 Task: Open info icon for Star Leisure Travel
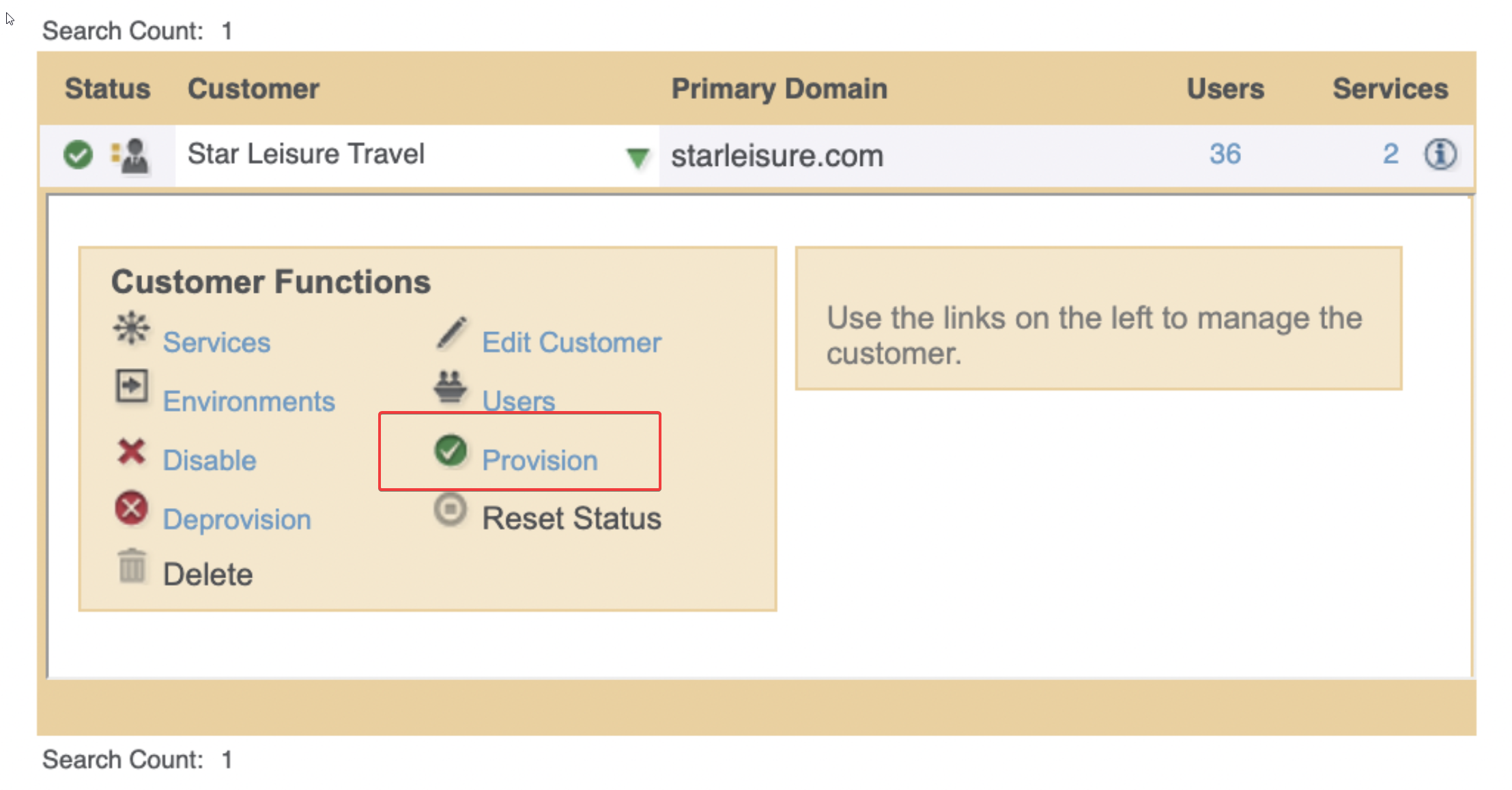pos(1440,154)
